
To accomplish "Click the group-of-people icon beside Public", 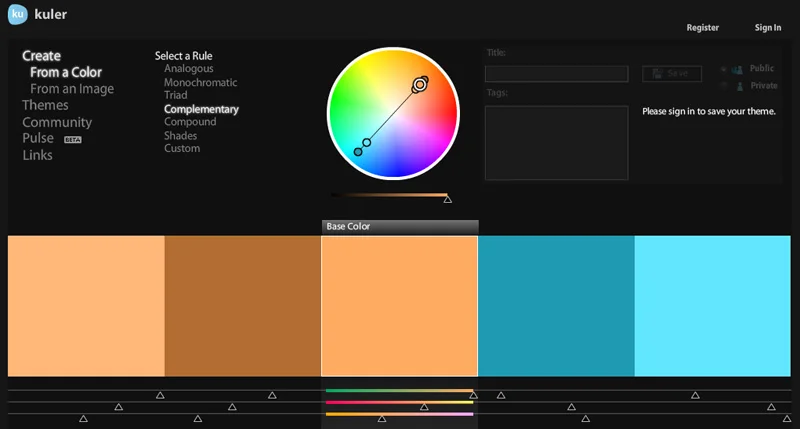I will pyautogui.click(x=737, y=69).
